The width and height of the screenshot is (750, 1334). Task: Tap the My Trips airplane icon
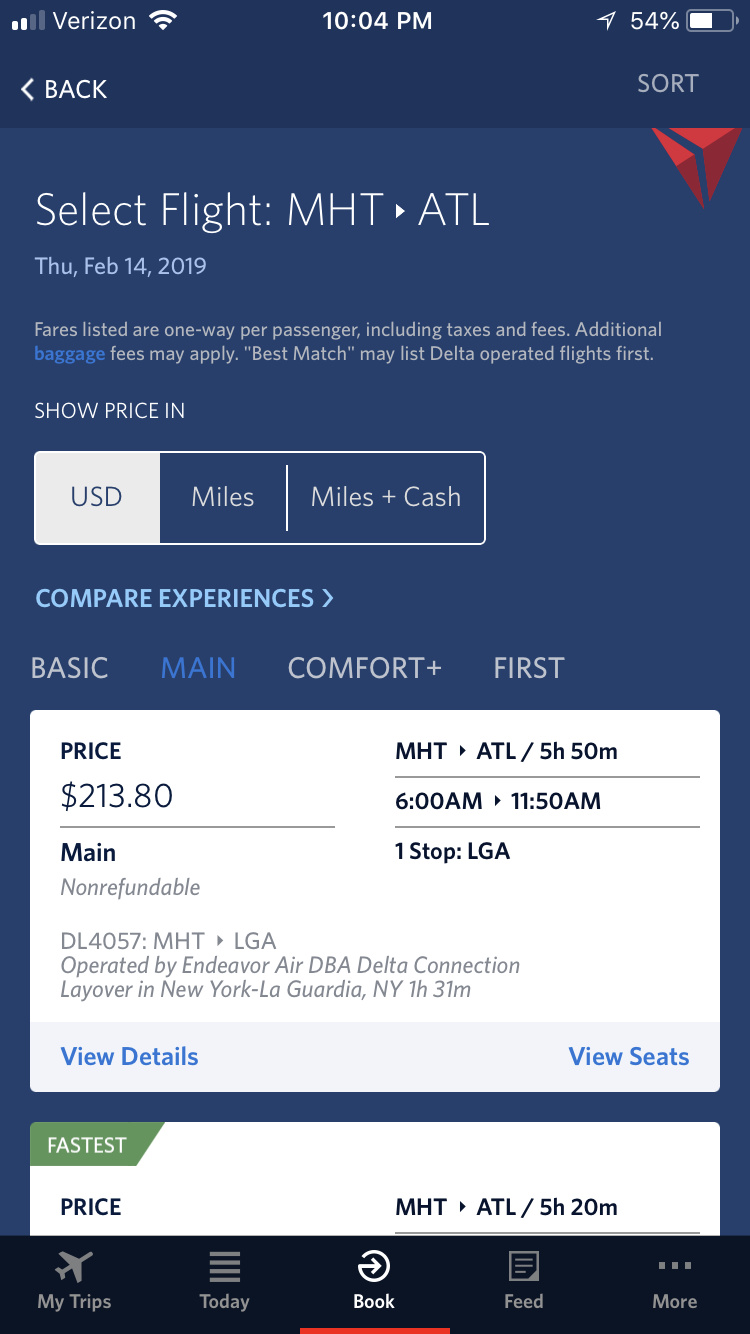tap(74, 1268)
